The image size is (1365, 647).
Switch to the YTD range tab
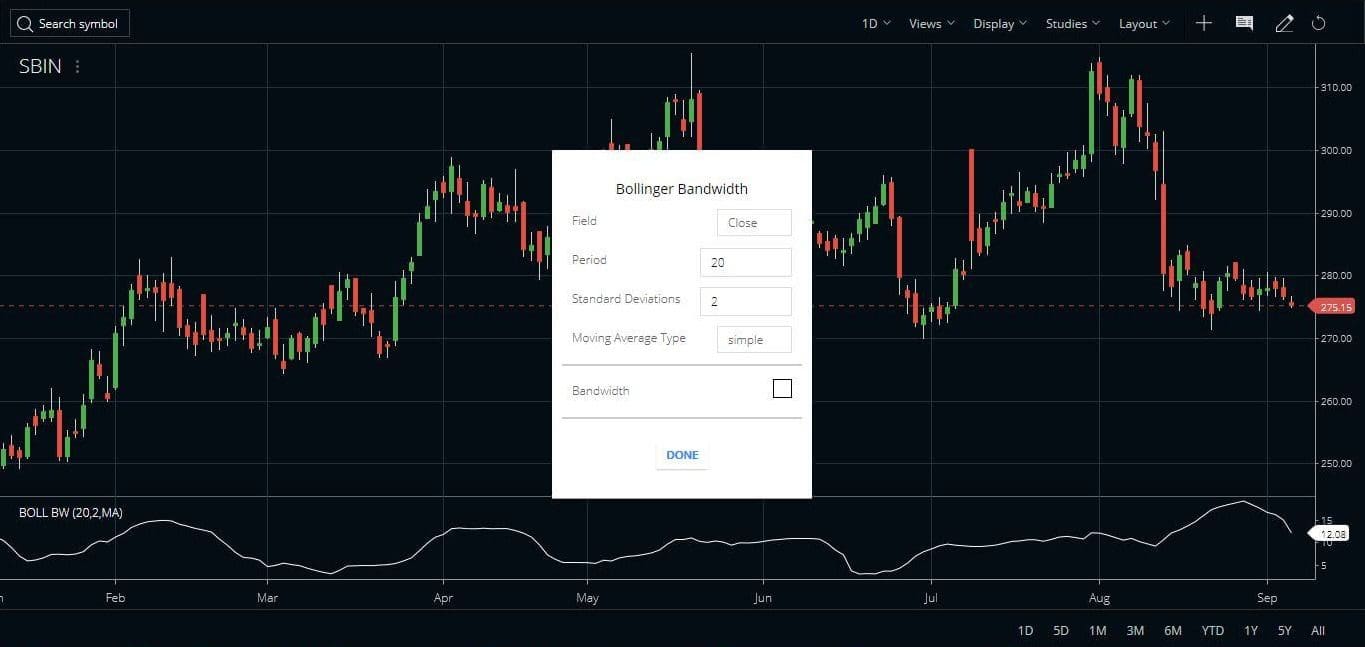click(x=1212, y=630)
